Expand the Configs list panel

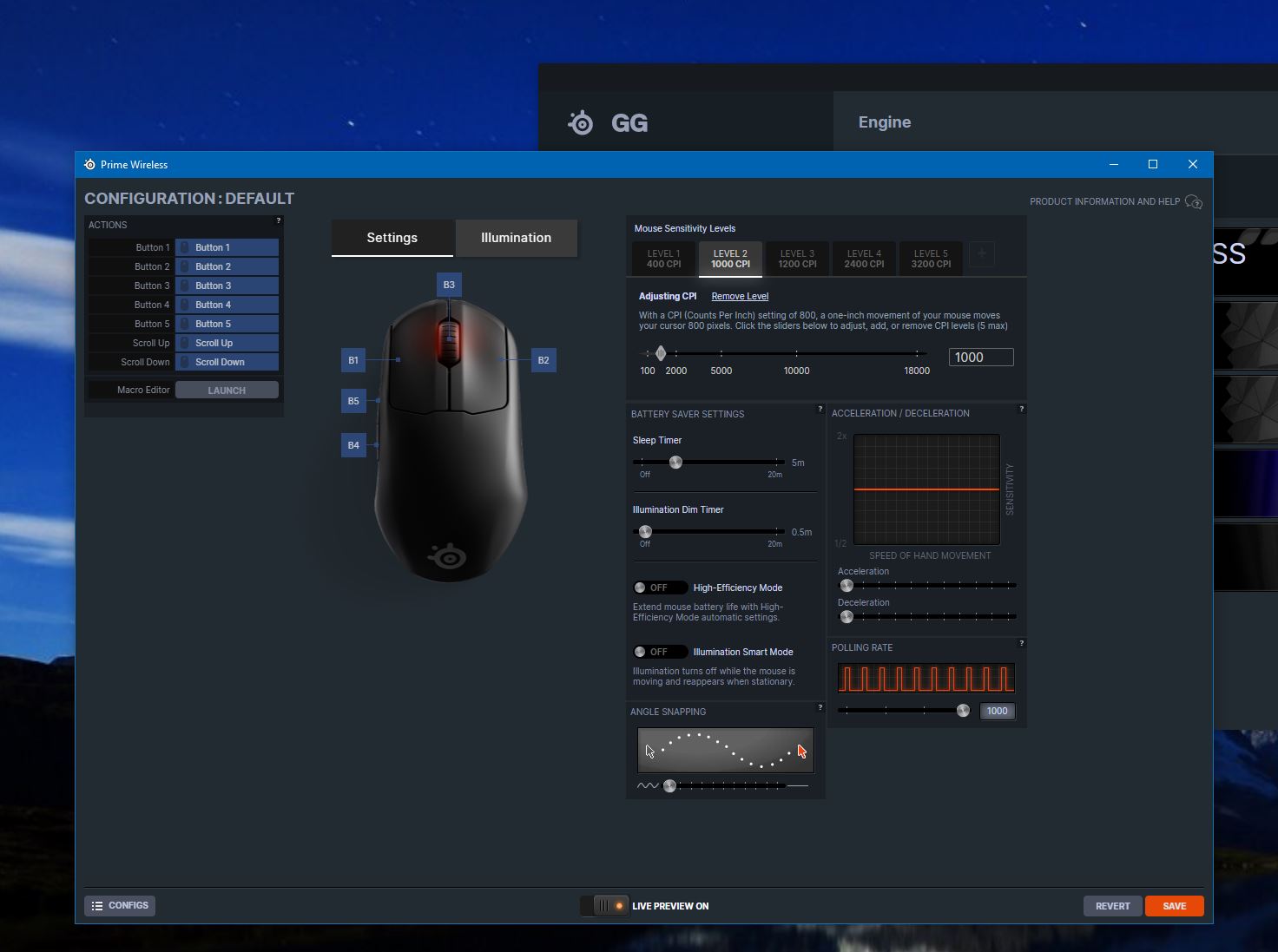(120, 906)
